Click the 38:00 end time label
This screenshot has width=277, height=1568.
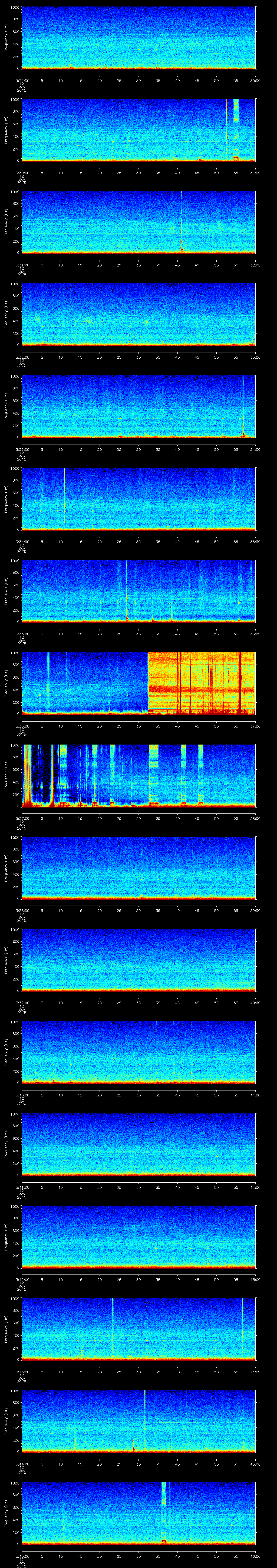tap(256, 818)
